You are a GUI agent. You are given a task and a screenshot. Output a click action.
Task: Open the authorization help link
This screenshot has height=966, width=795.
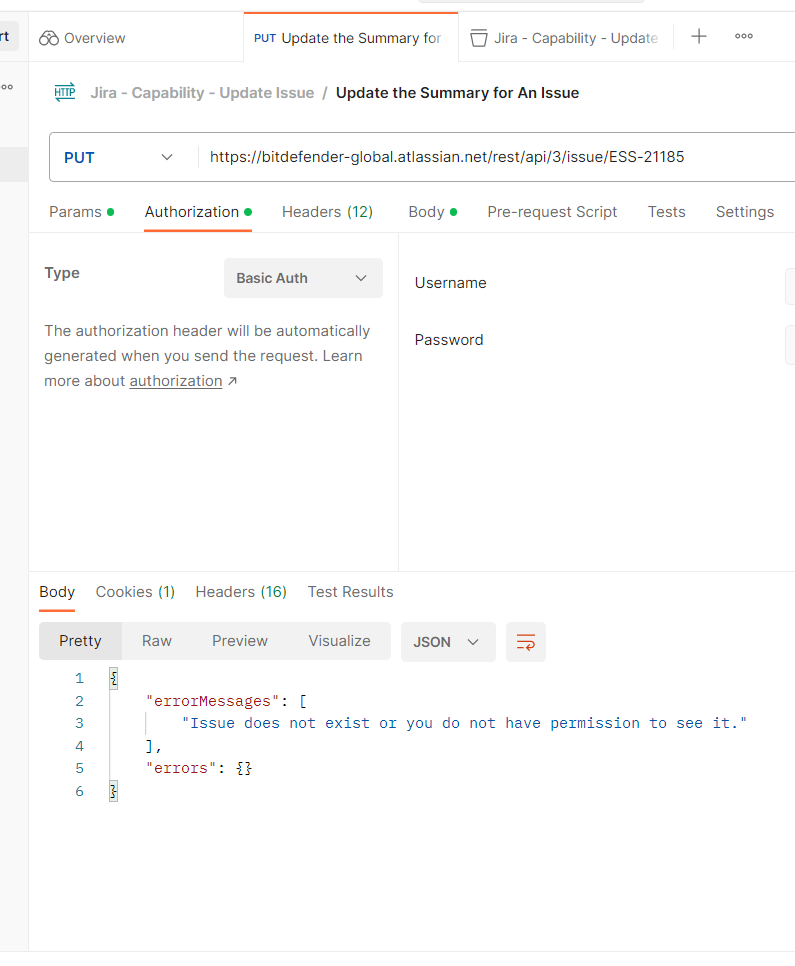click(175, 380)
